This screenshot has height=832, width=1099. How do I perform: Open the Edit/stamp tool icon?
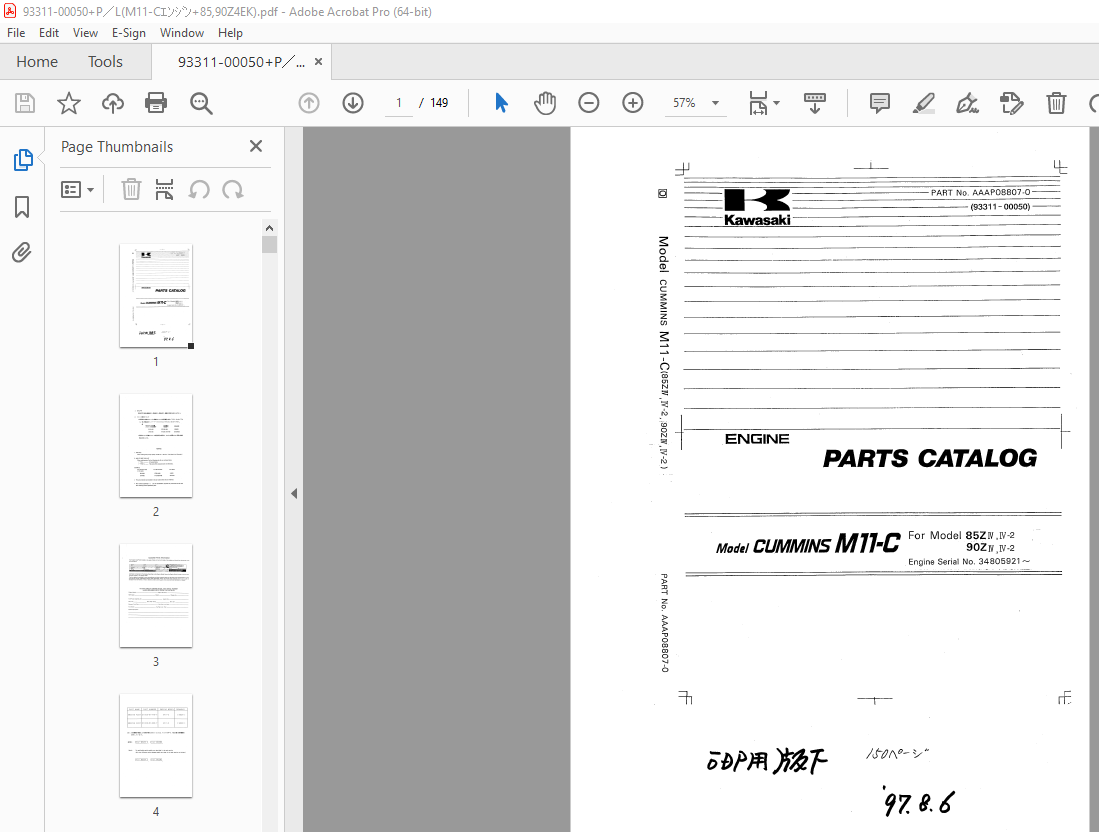1011,103
